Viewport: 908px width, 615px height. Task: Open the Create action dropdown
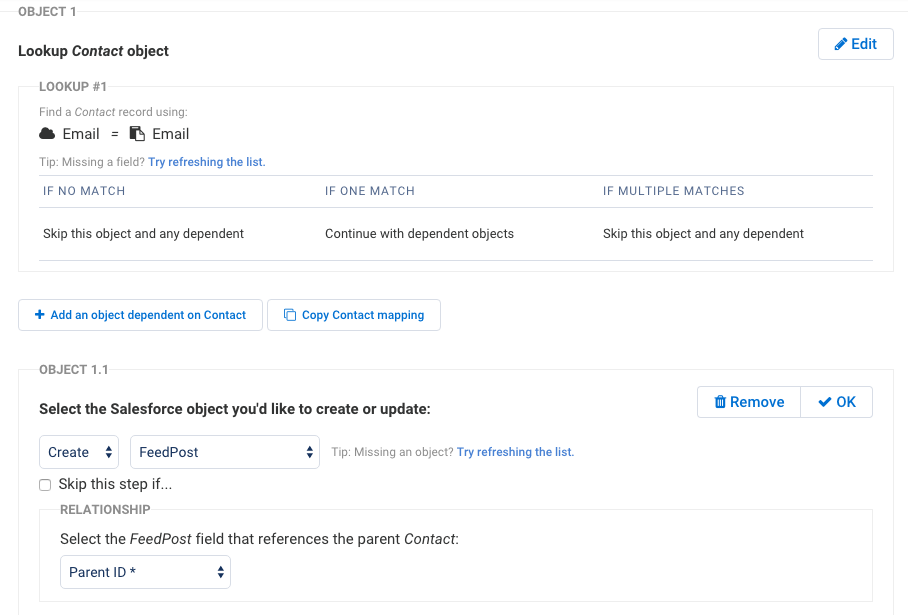79,452
